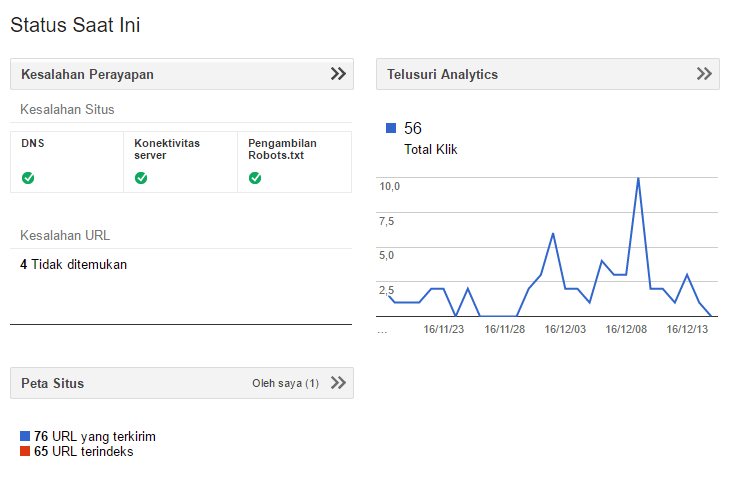735x477 pixels.
Task: Click the red URL terindeks swatch
Action: coord(25,452)
